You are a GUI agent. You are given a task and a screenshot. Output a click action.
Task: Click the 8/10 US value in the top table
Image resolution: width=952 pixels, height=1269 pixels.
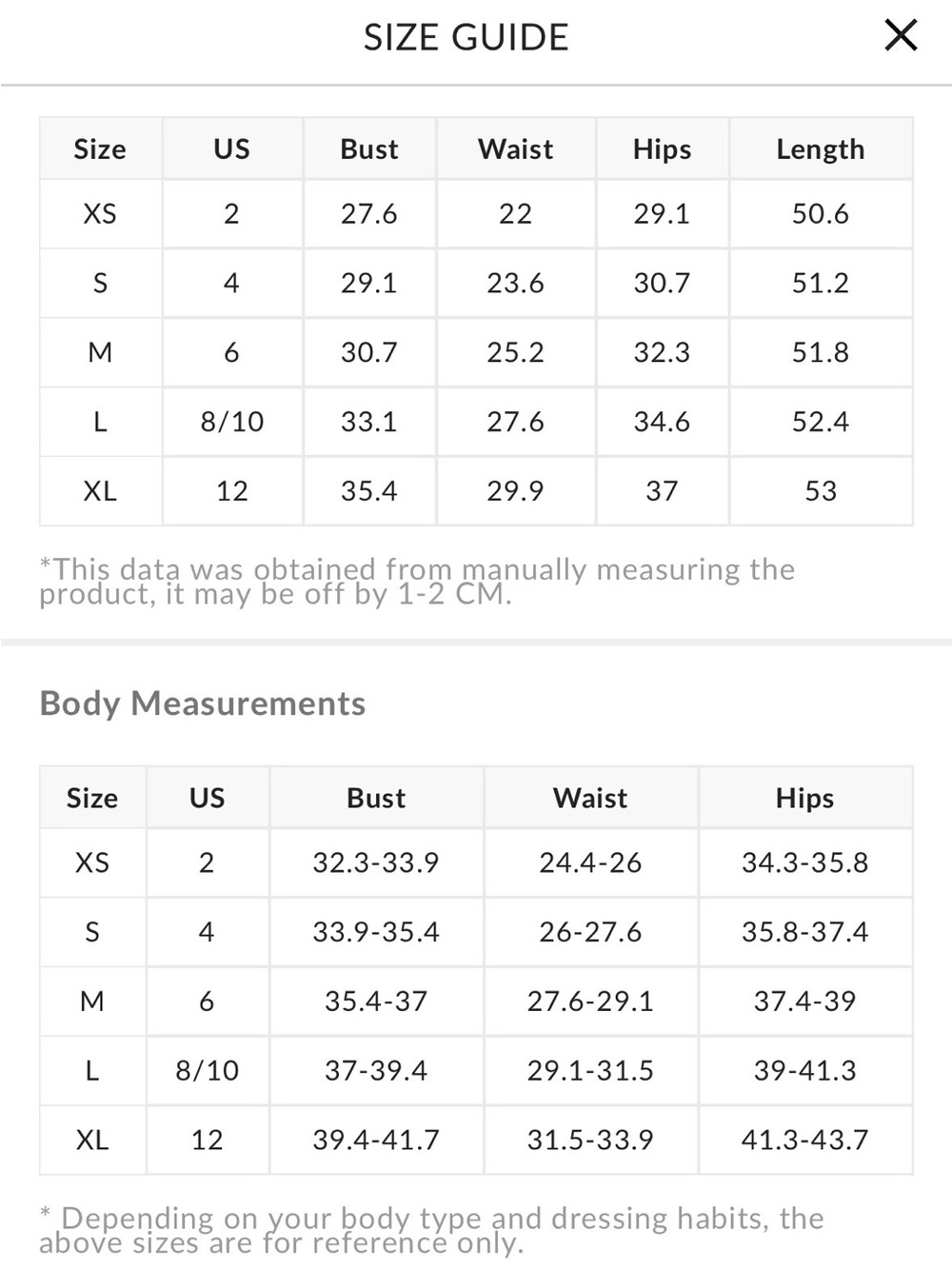point(232,422)
